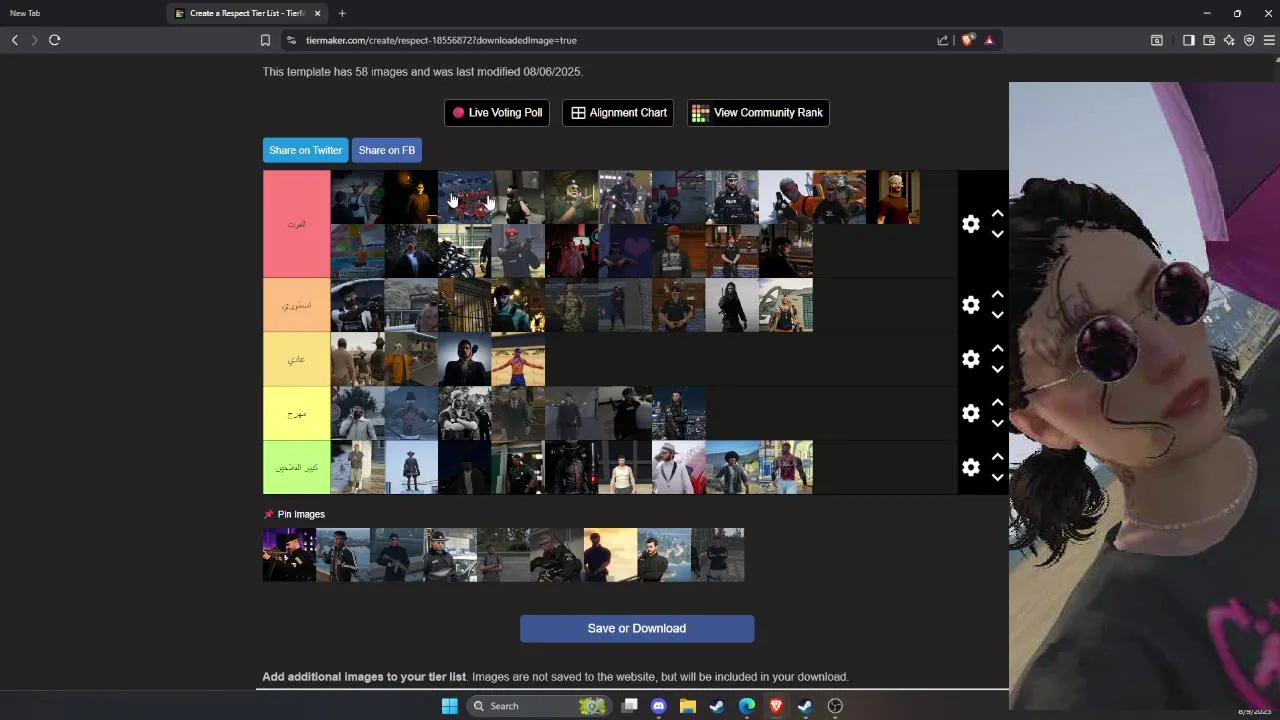This screenshot has width=1280, height=720.
Task: Open settings gear for the orange tier row
Action: coord(971,305)
